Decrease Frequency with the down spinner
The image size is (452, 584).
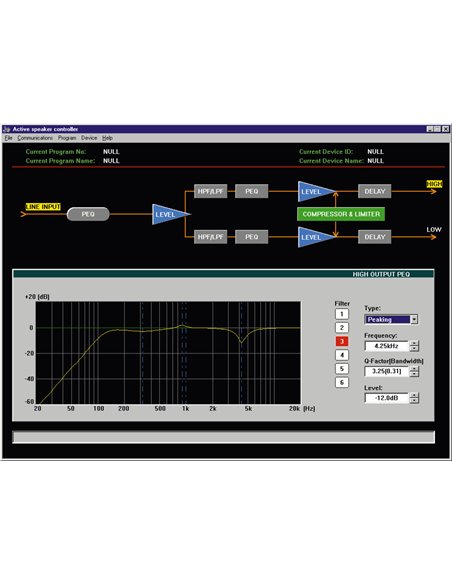click(x=414, y=349)
